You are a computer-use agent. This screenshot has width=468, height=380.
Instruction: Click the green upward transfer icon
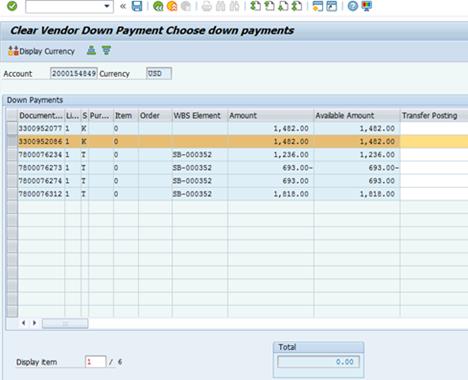click(x=91, y=50)
